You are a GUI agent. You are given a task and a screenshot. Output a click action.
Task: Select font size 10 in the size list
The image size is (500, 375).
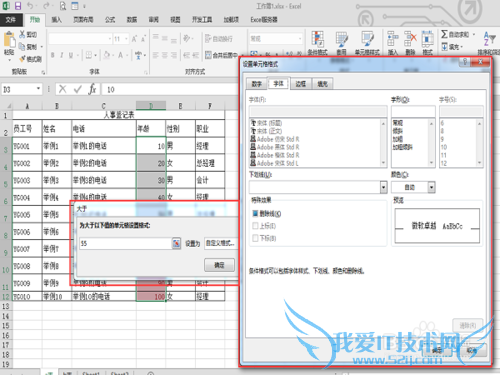(x=444, y=147)
